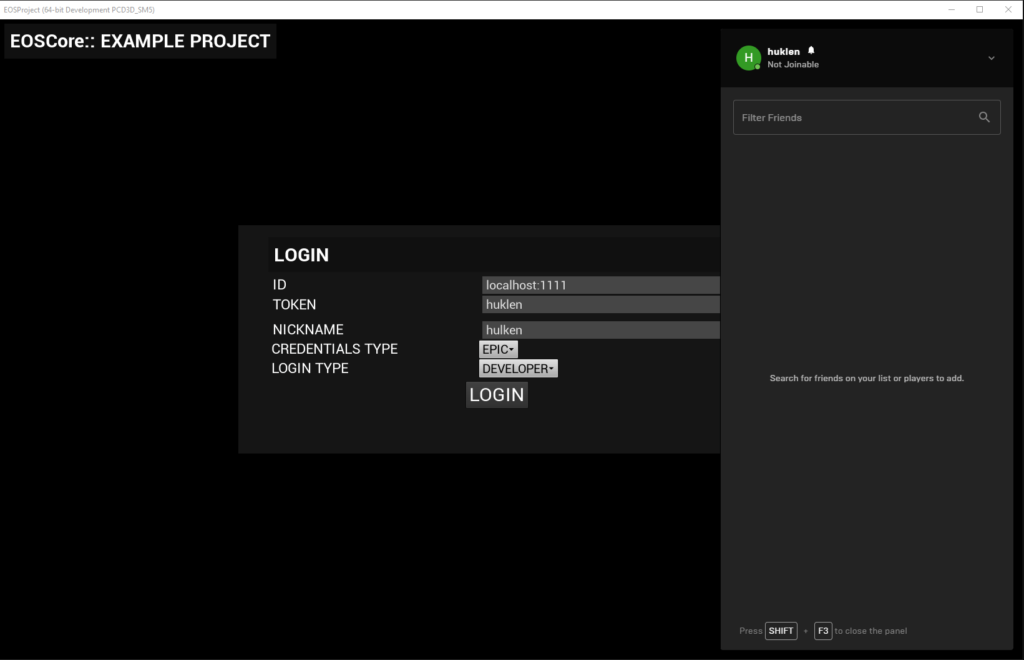Focus the Filter Friends search field

tap(867, 118)
